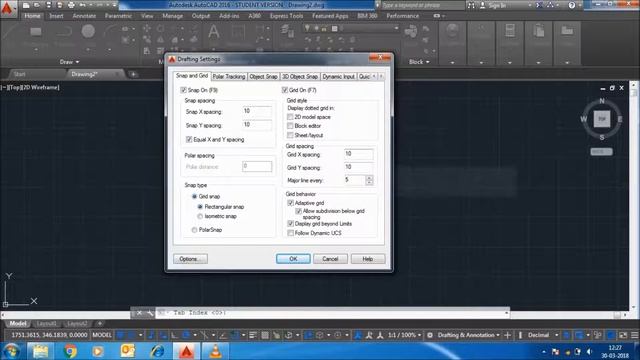
Task: Switch to the 3D Object Snap tab
Action: coord(300,77)
